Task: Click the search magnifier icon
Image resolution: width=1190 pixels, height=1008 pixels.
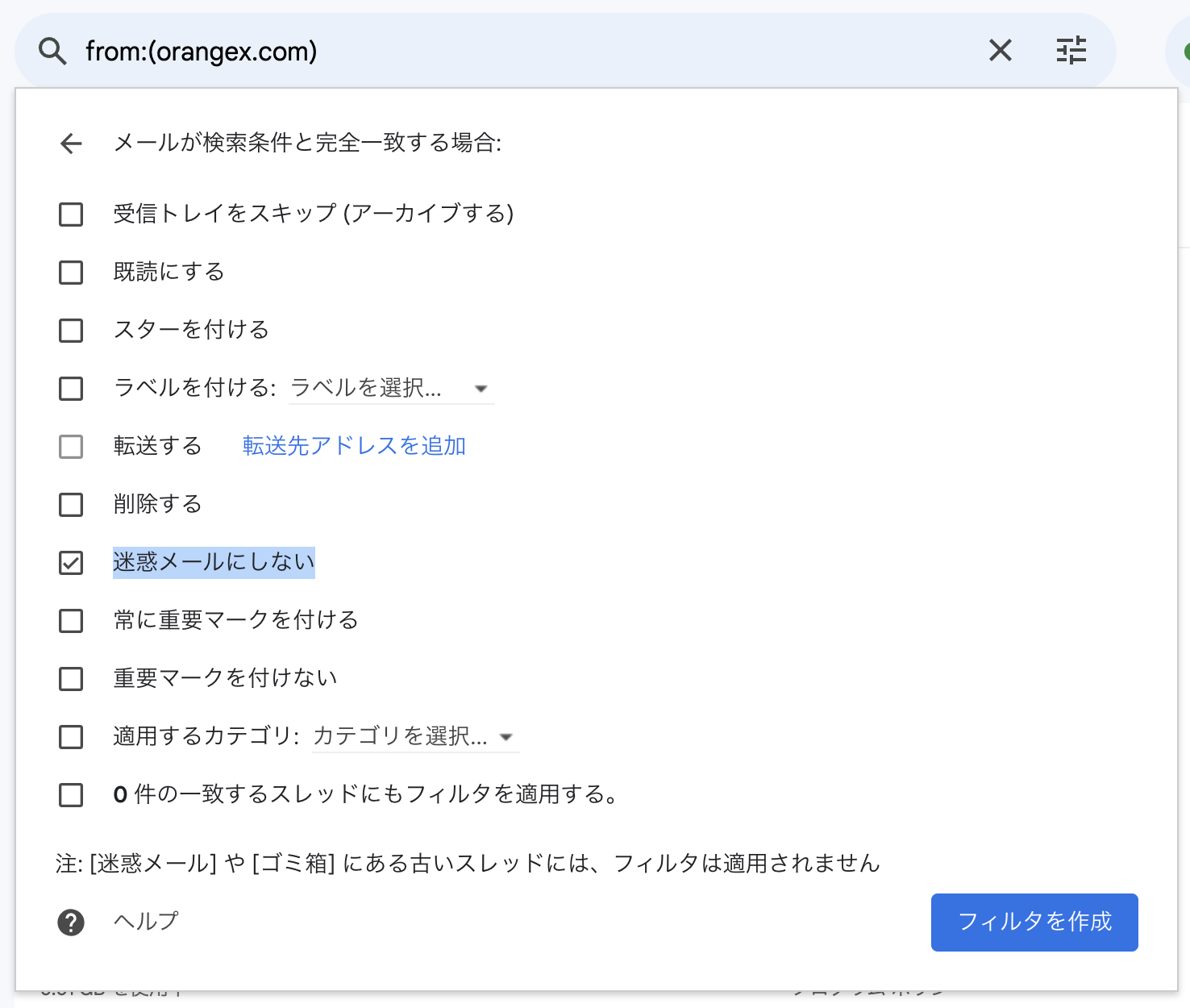Action: 51,50
